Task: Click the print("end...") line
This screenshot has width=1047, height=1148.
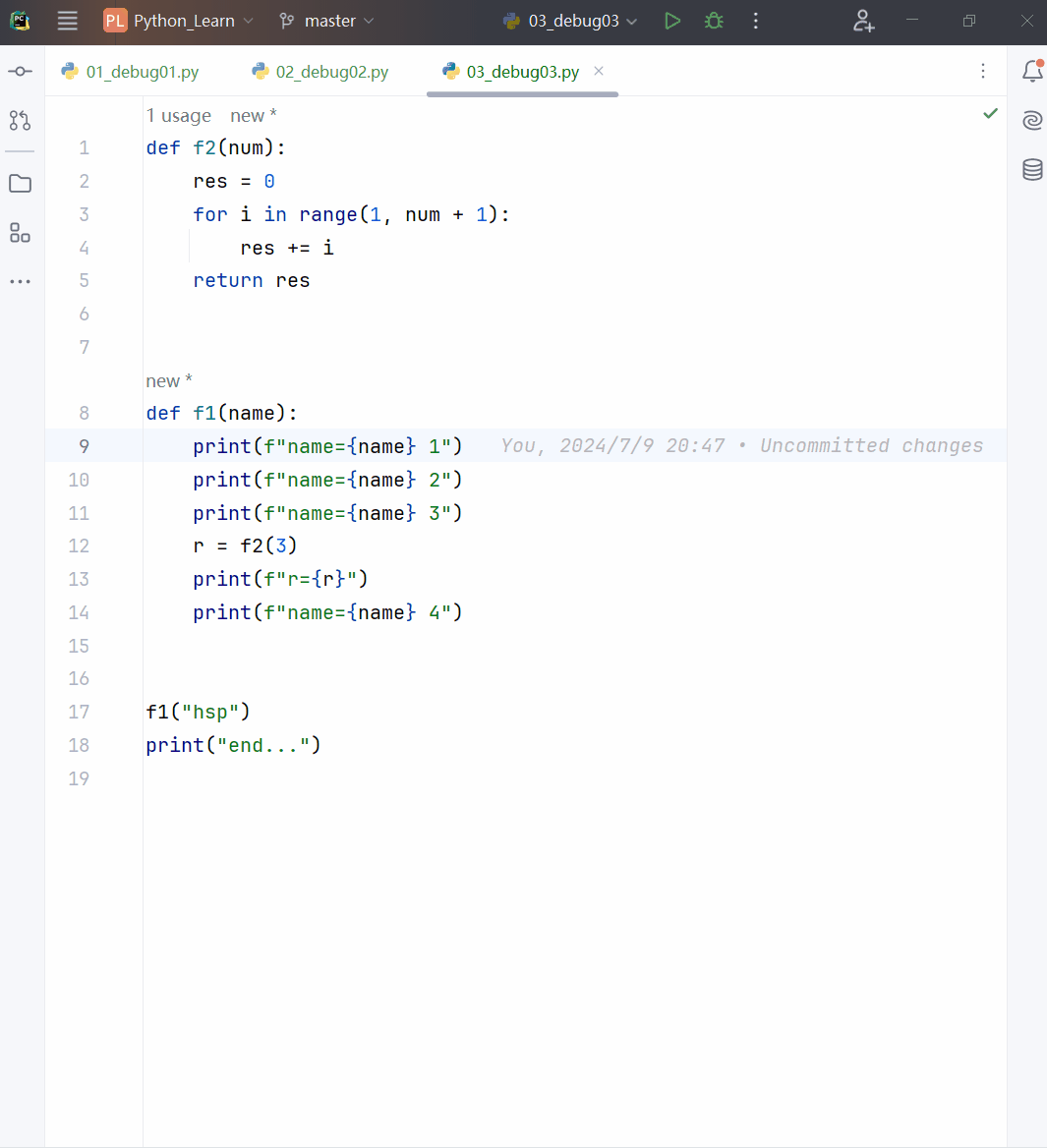Action: pos(234,745)
